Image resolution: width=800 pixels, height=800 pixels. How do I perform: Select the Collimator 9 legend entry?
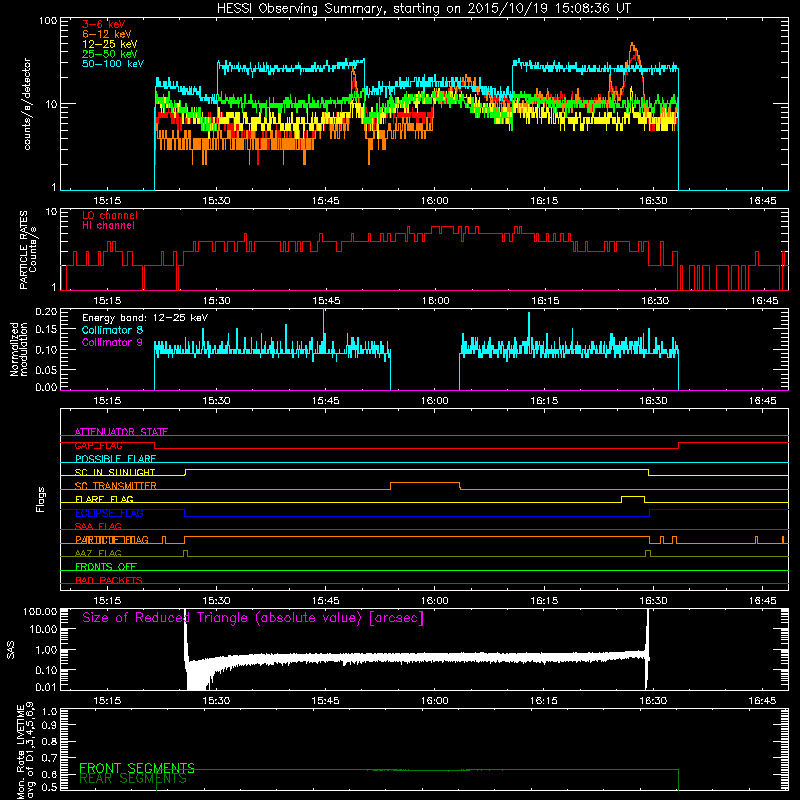(x=112, y=342)
